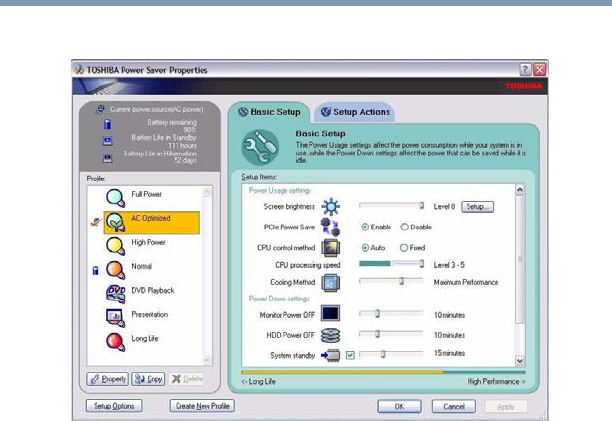Adjust the Monitor Power OFF slider
The height and width of the screenshot is (421, 612).
pos(391,313)
